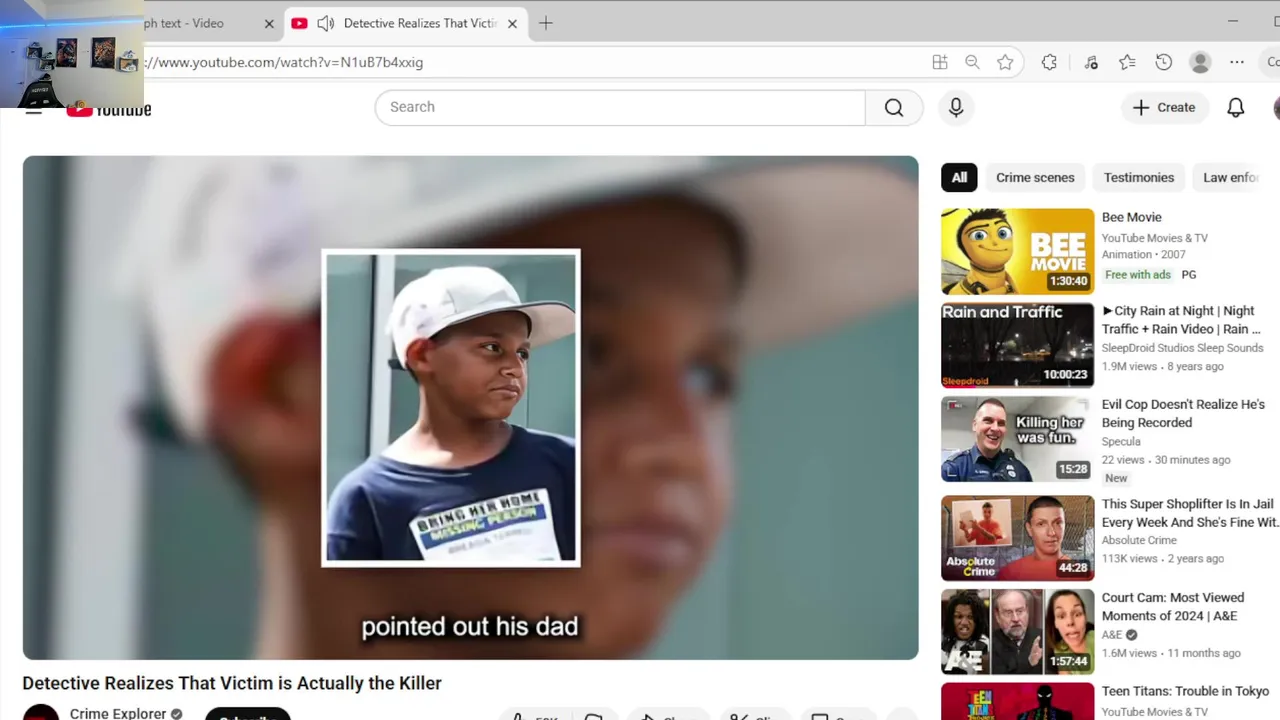The height and width of the screenshot is (720, 1280).
Task: Select the 'Testimonies' filter chip
Action: pos(1139,177)
